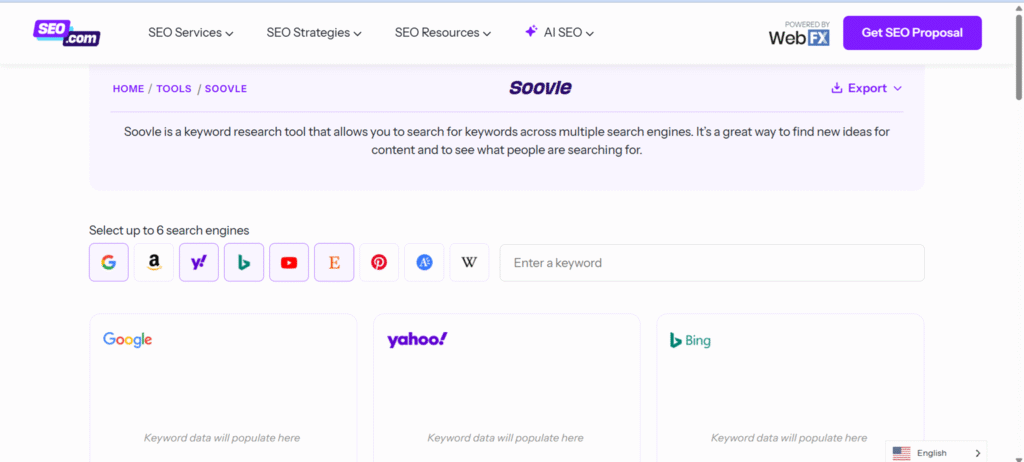Viewport: 1024px width, 462px height.
Task: Enable the App Store search engine
Action: (424, 262)
